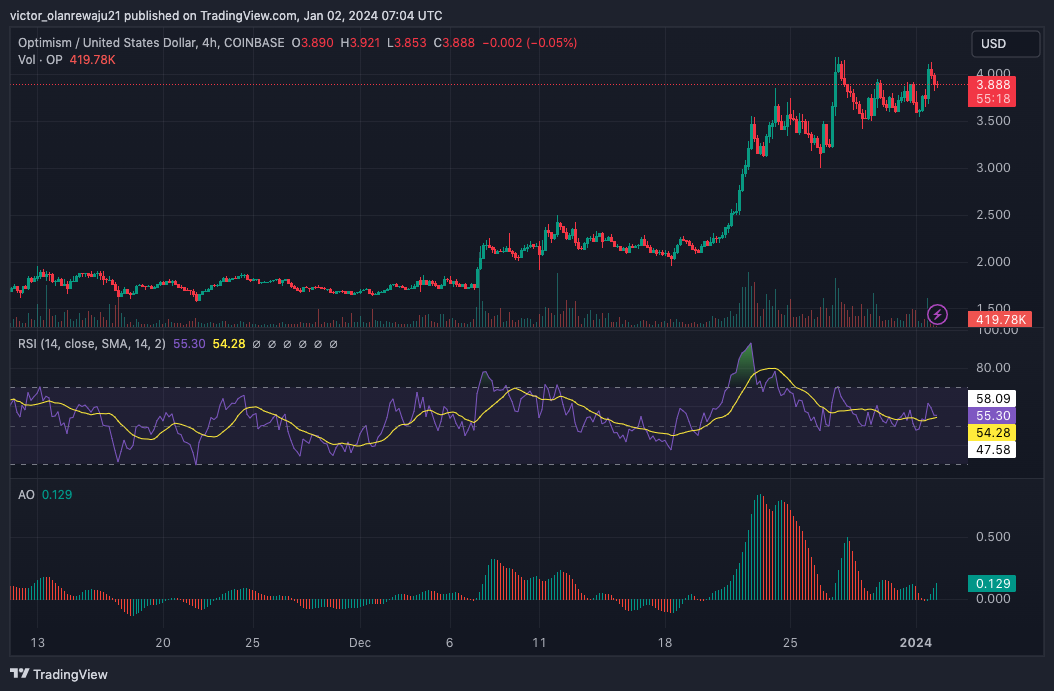Click the 419.78K value beside Vol · OP
Screen dimensions: 1054x691
point(93,60)
